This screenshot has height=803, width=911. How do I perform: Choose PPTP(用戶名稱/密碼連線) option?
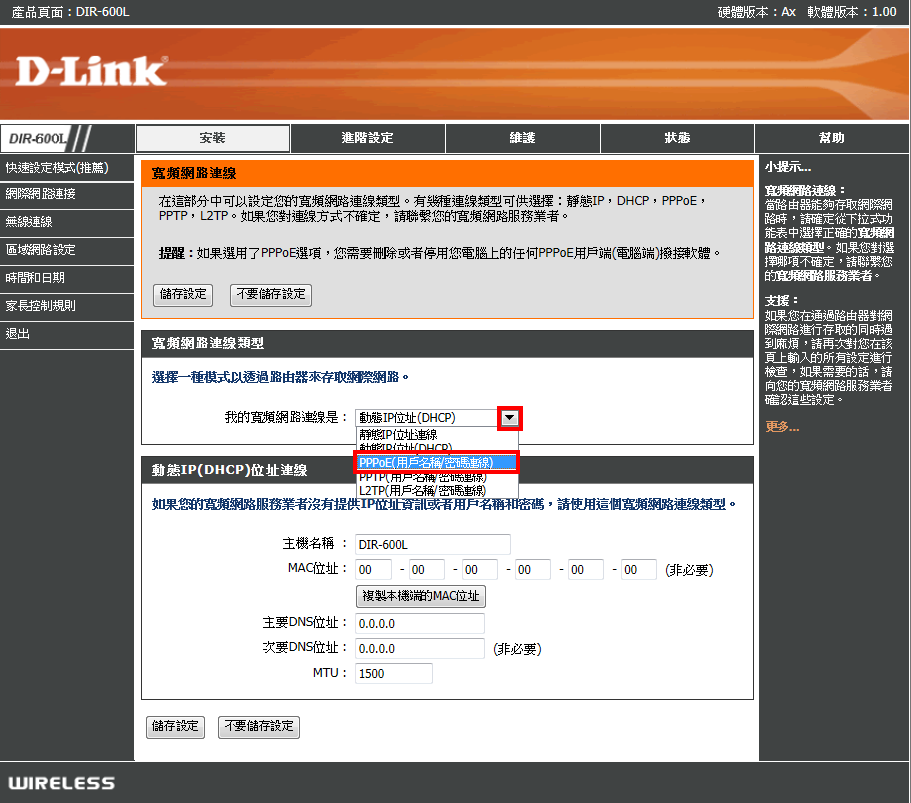pos(436,477)
